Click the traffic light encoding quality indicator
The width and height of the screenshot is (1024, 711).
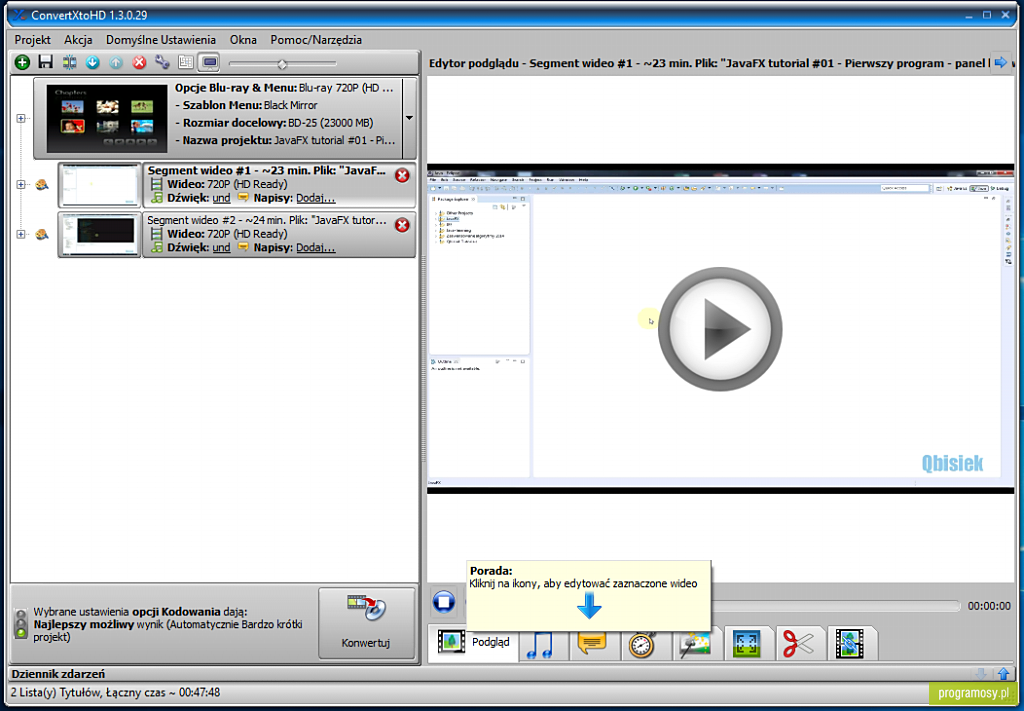coord(22,624)
